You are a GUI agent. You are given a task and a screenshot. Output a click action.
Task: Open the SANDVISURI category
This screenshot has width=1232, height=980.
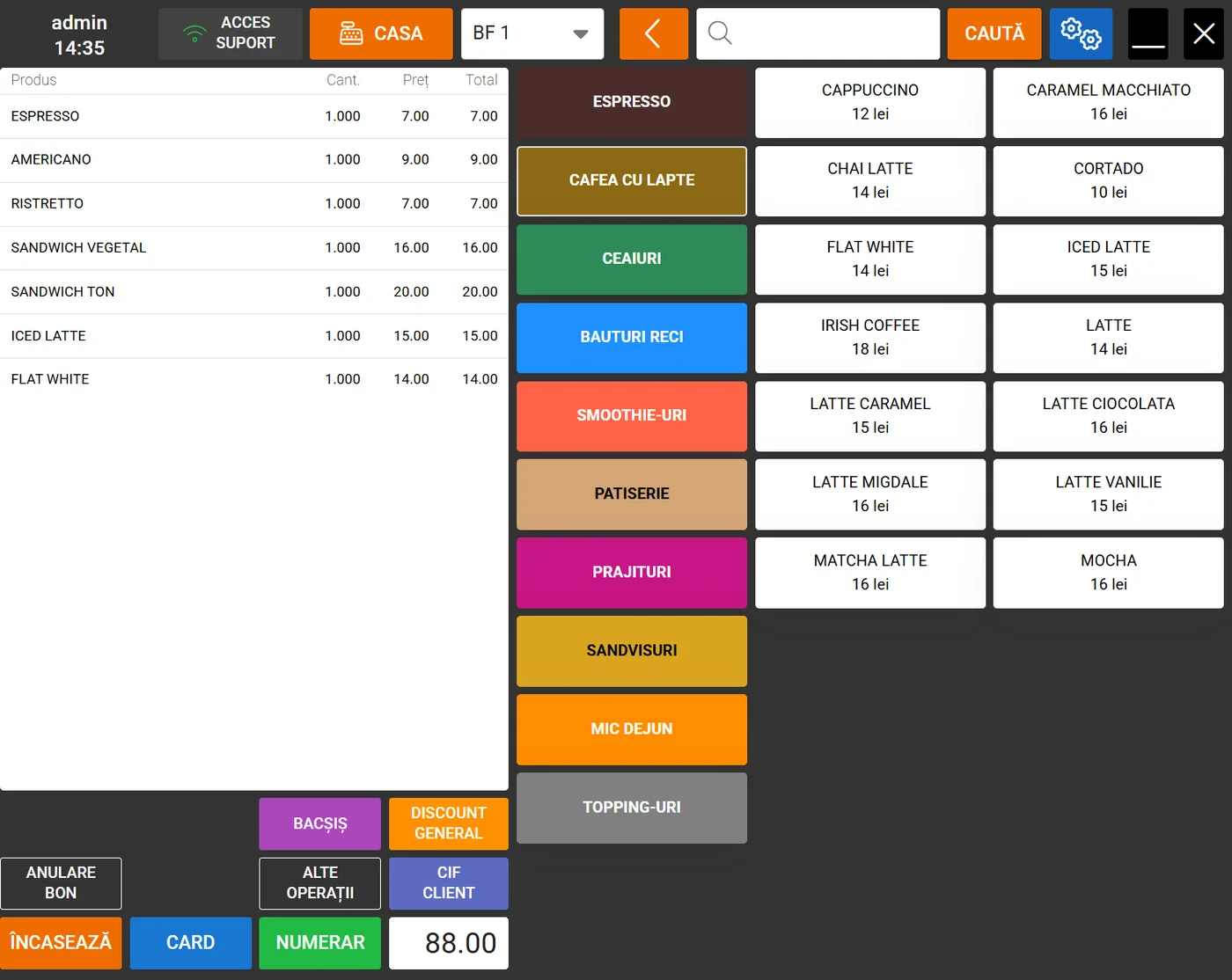click(631, 651)
